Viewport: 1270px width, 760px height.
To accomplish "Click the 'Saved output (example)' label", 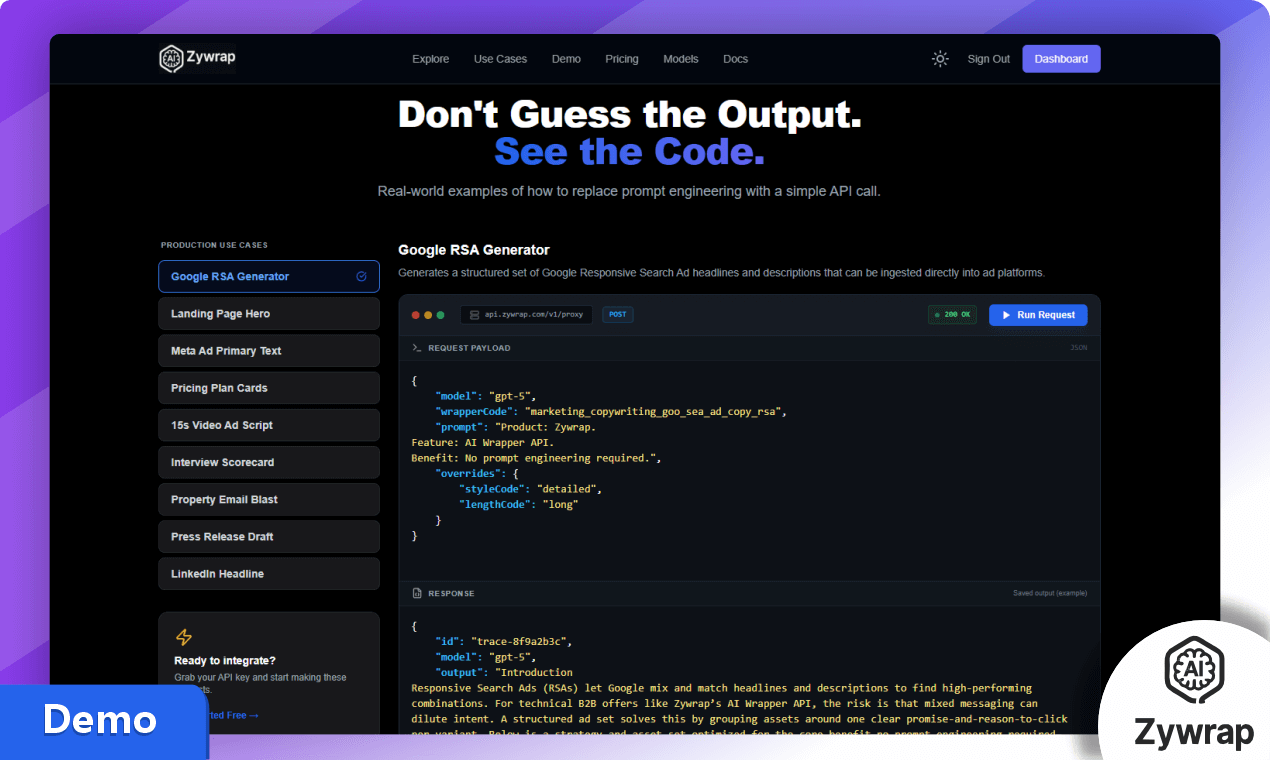I will 1050,593.
